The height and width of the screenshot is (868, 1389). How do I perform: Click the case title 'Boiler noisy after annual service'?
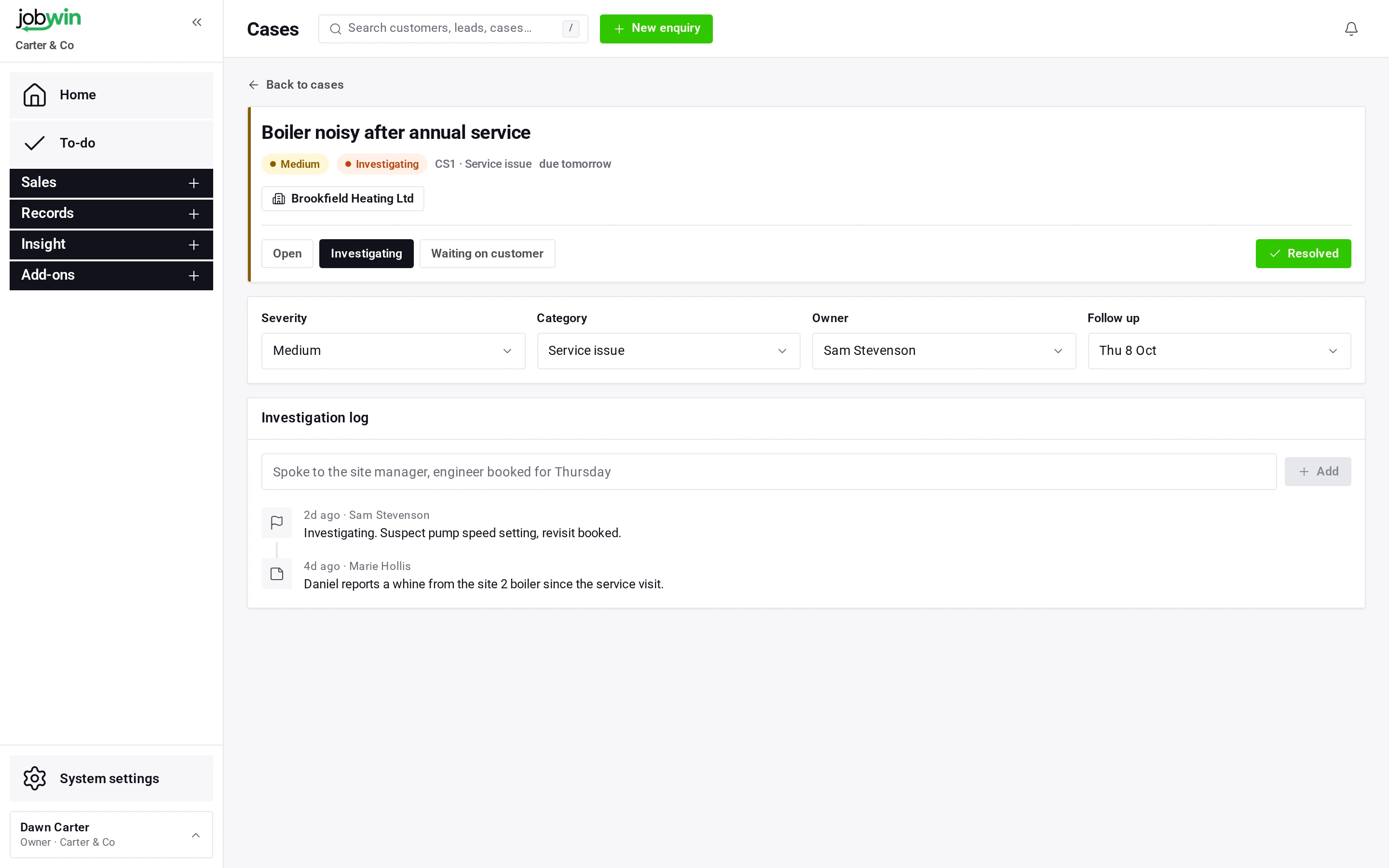(396, 133)
